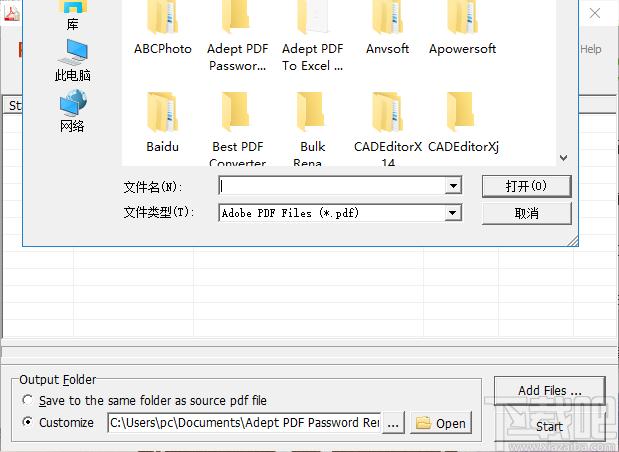Open the output folder with Open button

tap(441, 423)
